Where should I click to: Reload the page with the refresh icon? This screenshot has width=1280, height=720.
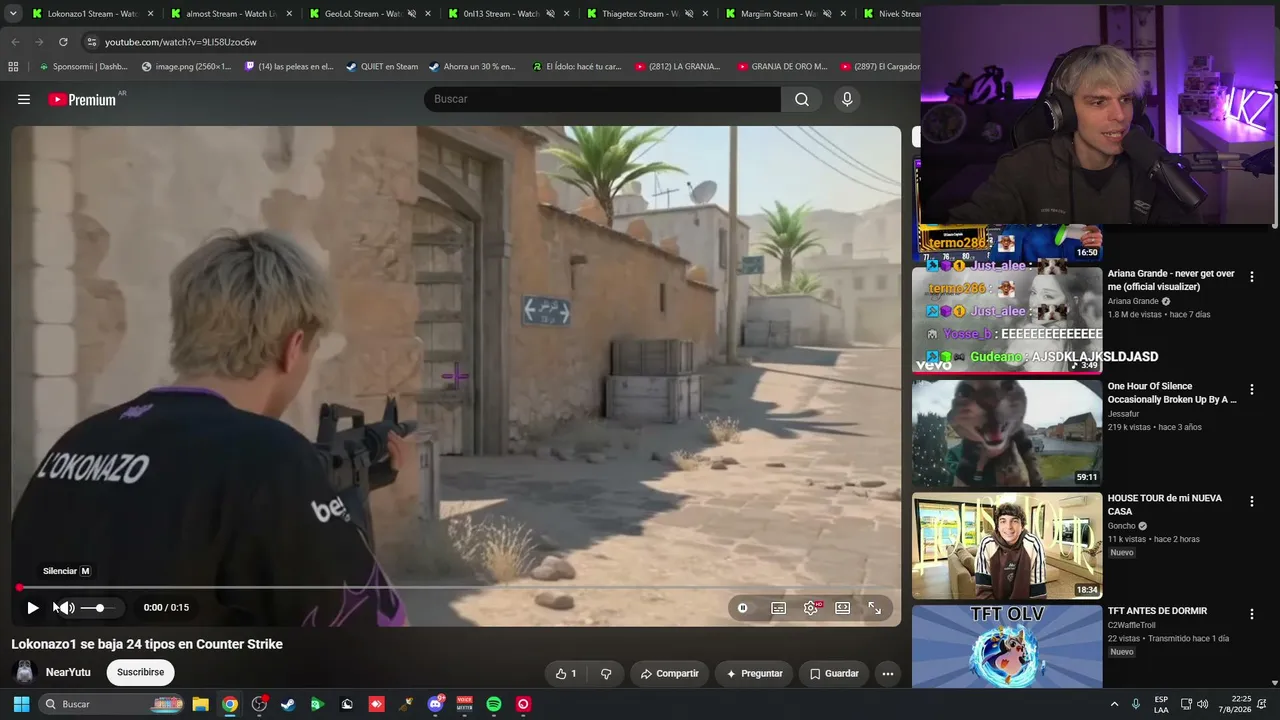pos(63,42)
